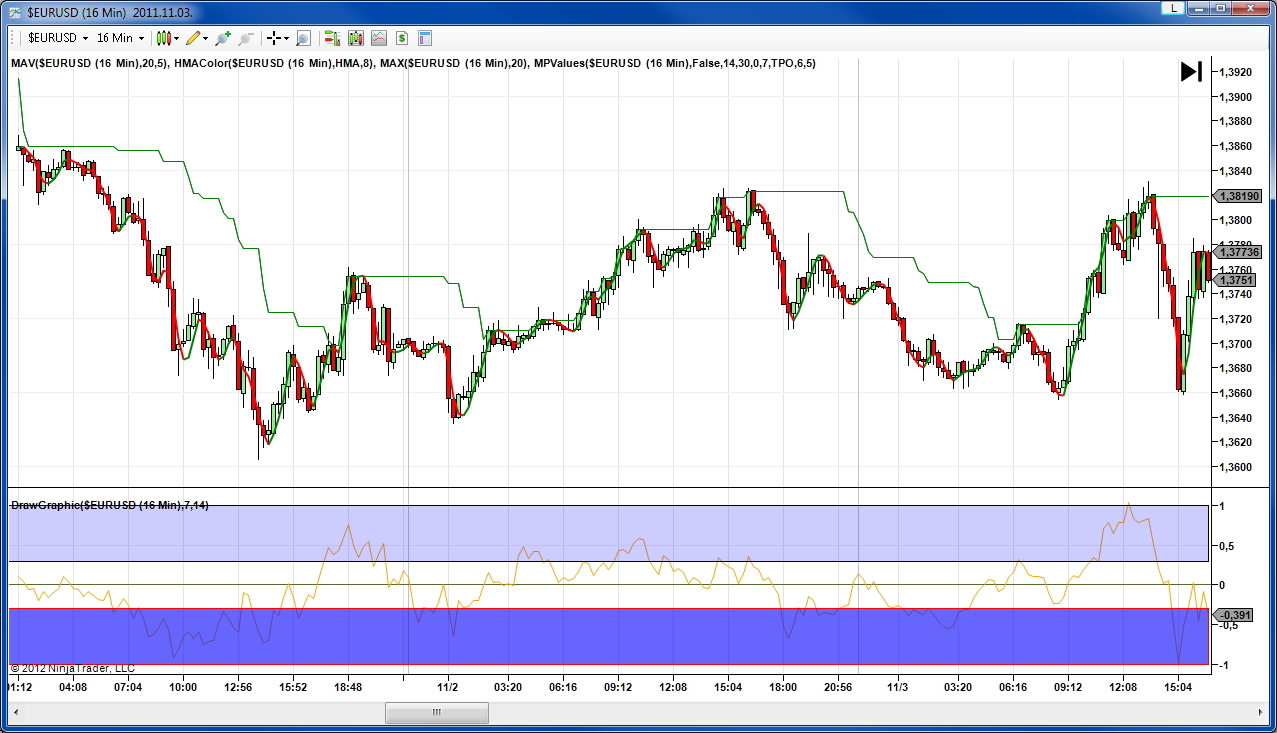Click the zoom in magnifier icon

pos(222,38)
